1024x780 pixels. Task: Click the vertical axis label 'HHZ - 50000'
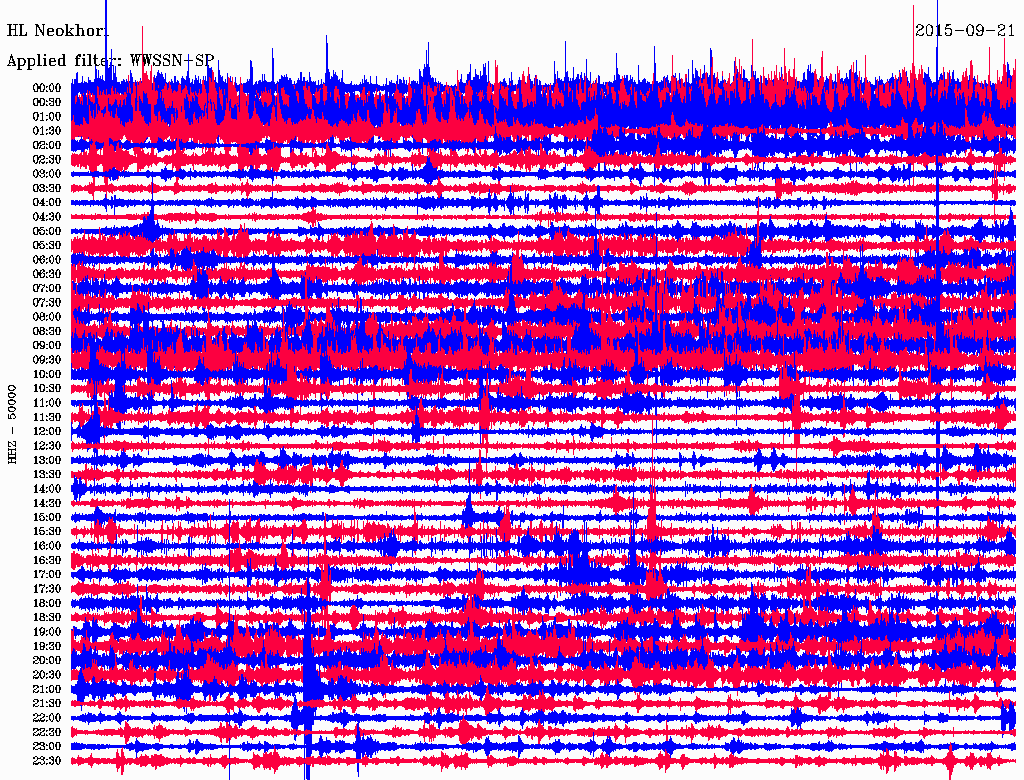12,424
